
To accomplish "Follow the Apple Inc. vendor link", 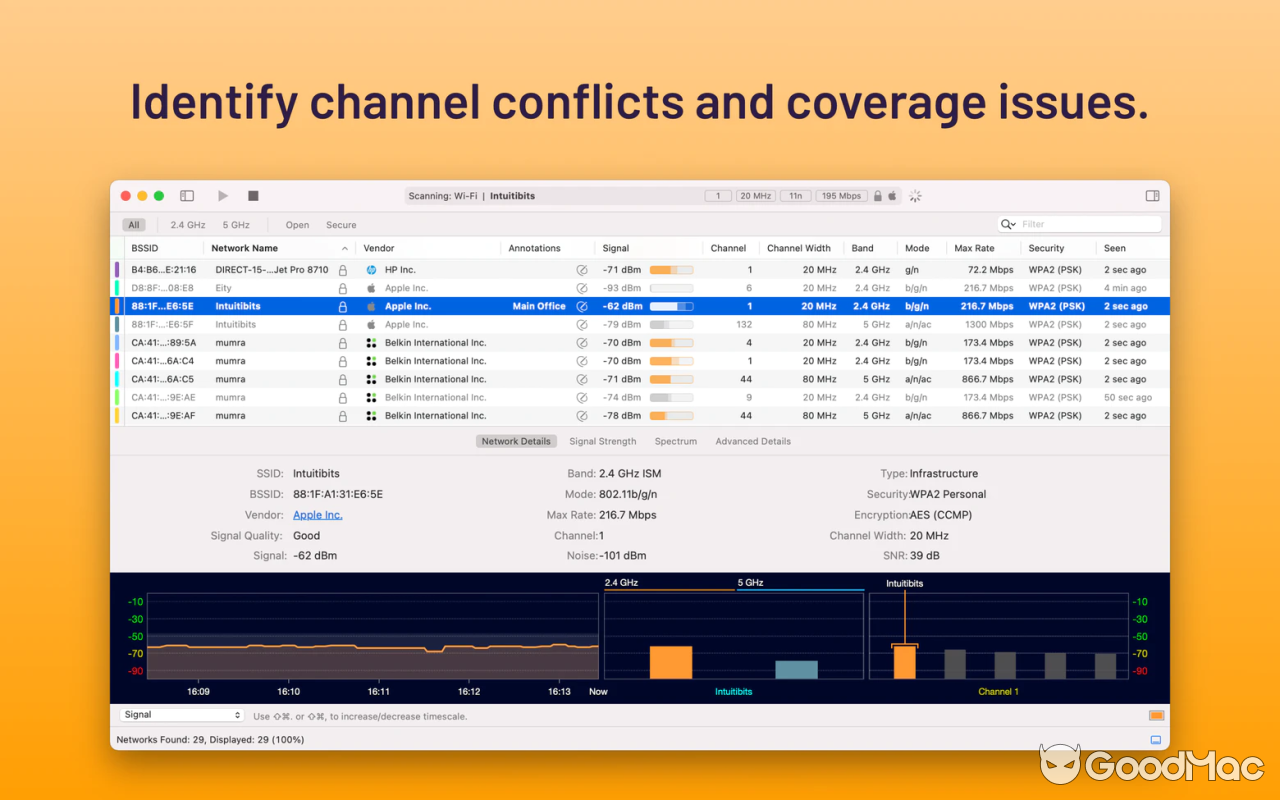I will pyautogui.click(x=317, y=514).
